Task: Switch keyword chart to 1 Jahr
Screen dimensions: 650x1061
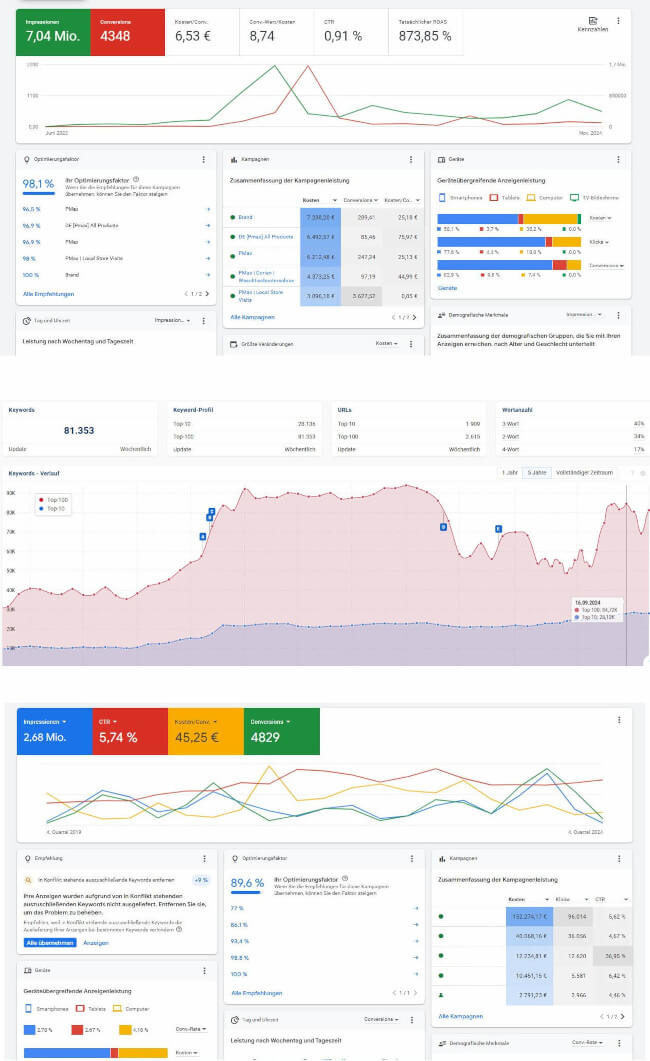Action: [x=510, y=472]
